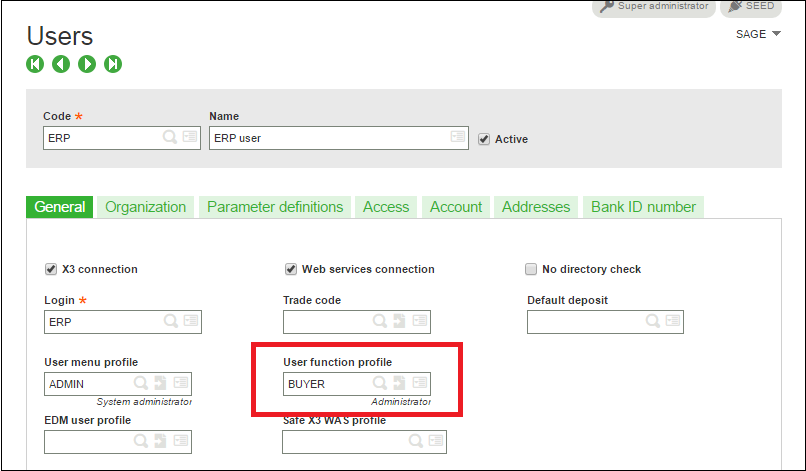The image size is (806, 471).
Task: Click actions icon in EDM user profile
Action: point(180,440)
